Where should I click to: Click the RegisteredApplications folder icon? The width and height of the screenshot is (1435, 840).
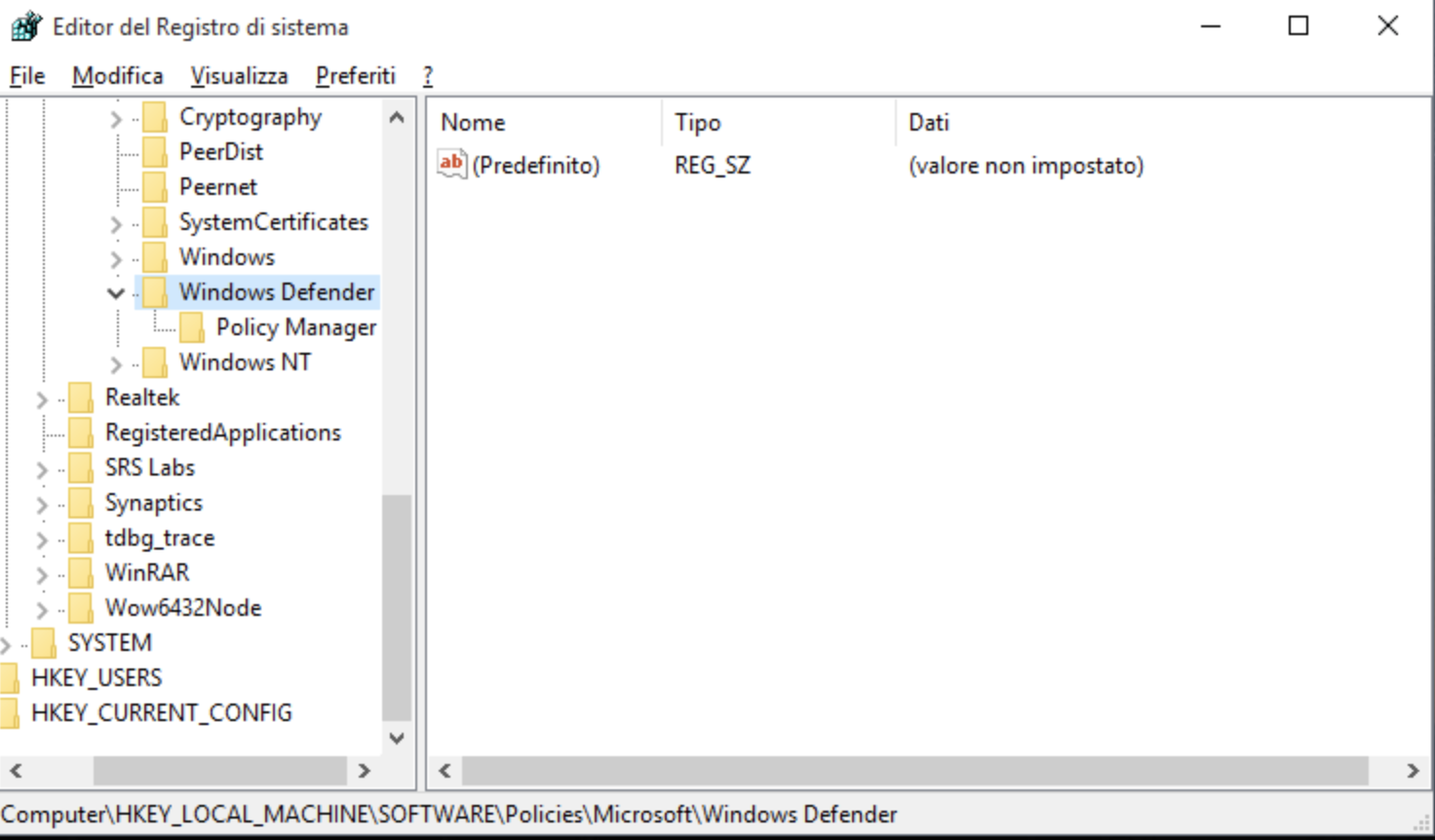click(81, 434)
